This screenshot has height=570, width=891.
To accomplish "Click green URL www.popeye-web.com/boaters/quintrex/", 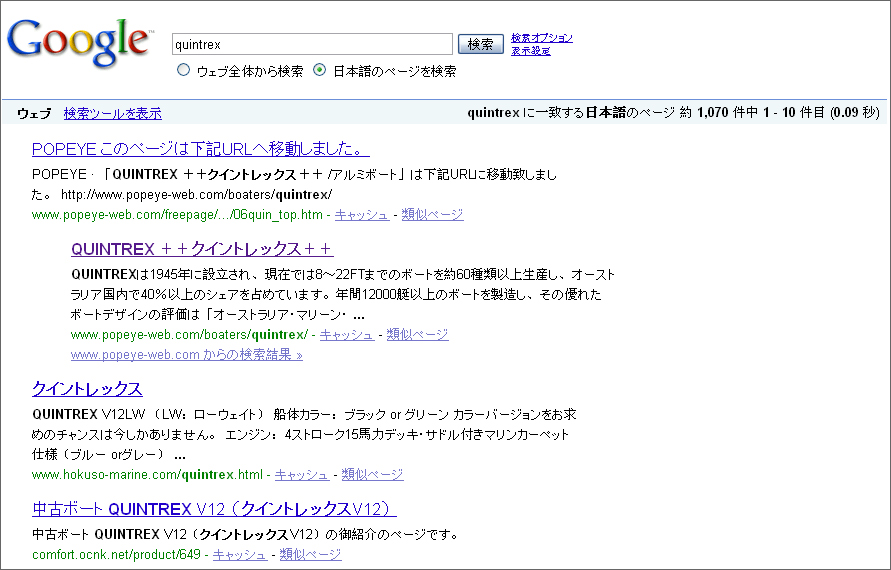I will pos(189,334).
